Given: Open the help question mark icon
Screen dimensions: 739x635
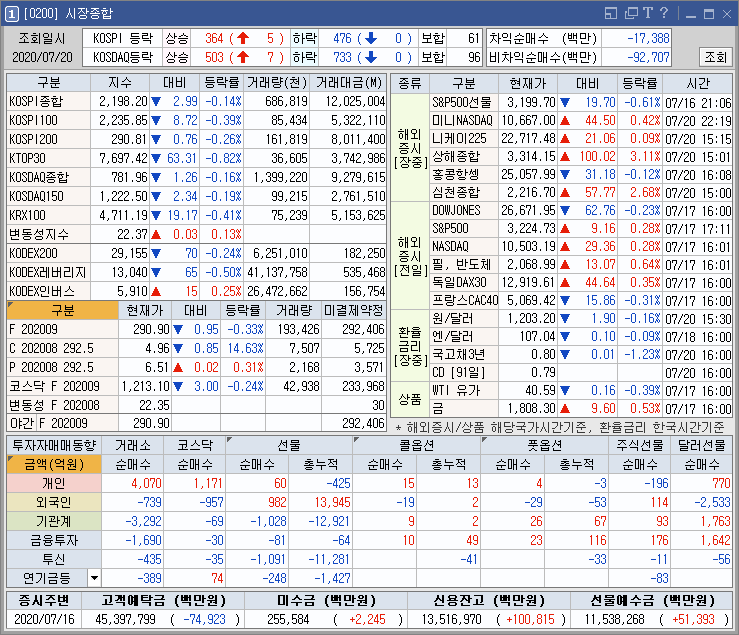Looking at the screenshot, I should 664,13.
